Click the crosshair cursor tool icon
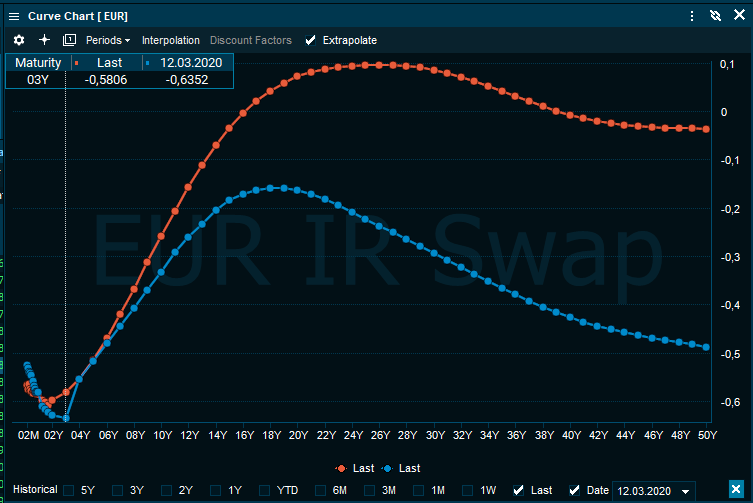The image size is (753, 503). 44,40
